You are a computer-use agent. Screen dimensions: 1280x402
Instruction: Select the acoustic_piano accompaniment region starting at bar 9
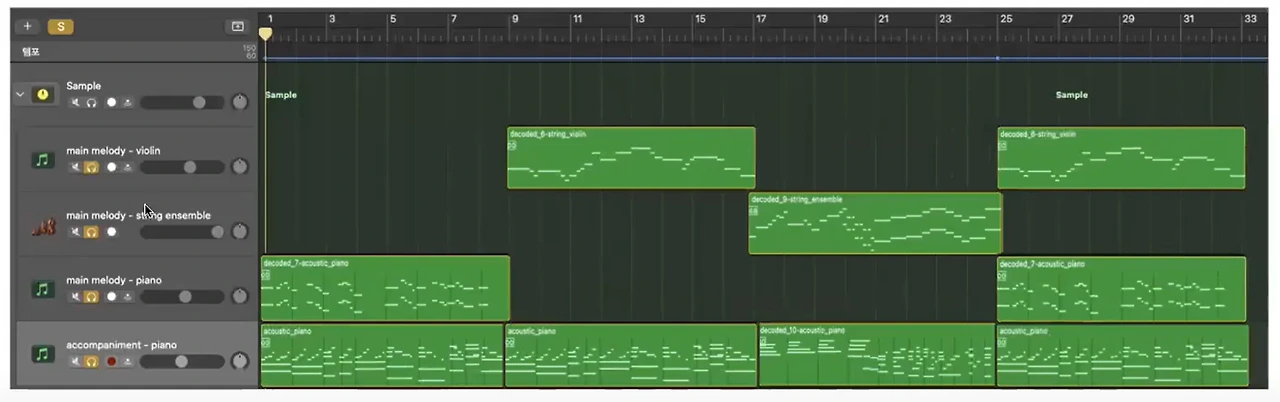[x=631, y=355]
